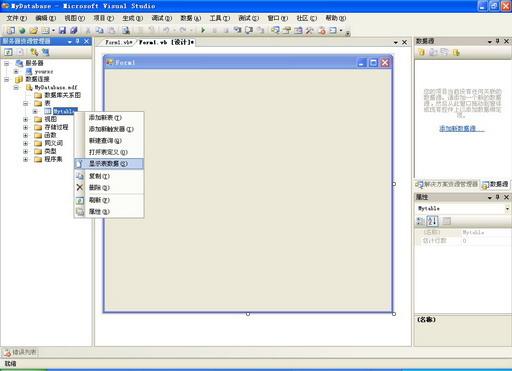Click the first yellow icon in 数据源 toolbar
Viewport: 512px width, 371px height.
pyautogui.click(x=422, y=52)
